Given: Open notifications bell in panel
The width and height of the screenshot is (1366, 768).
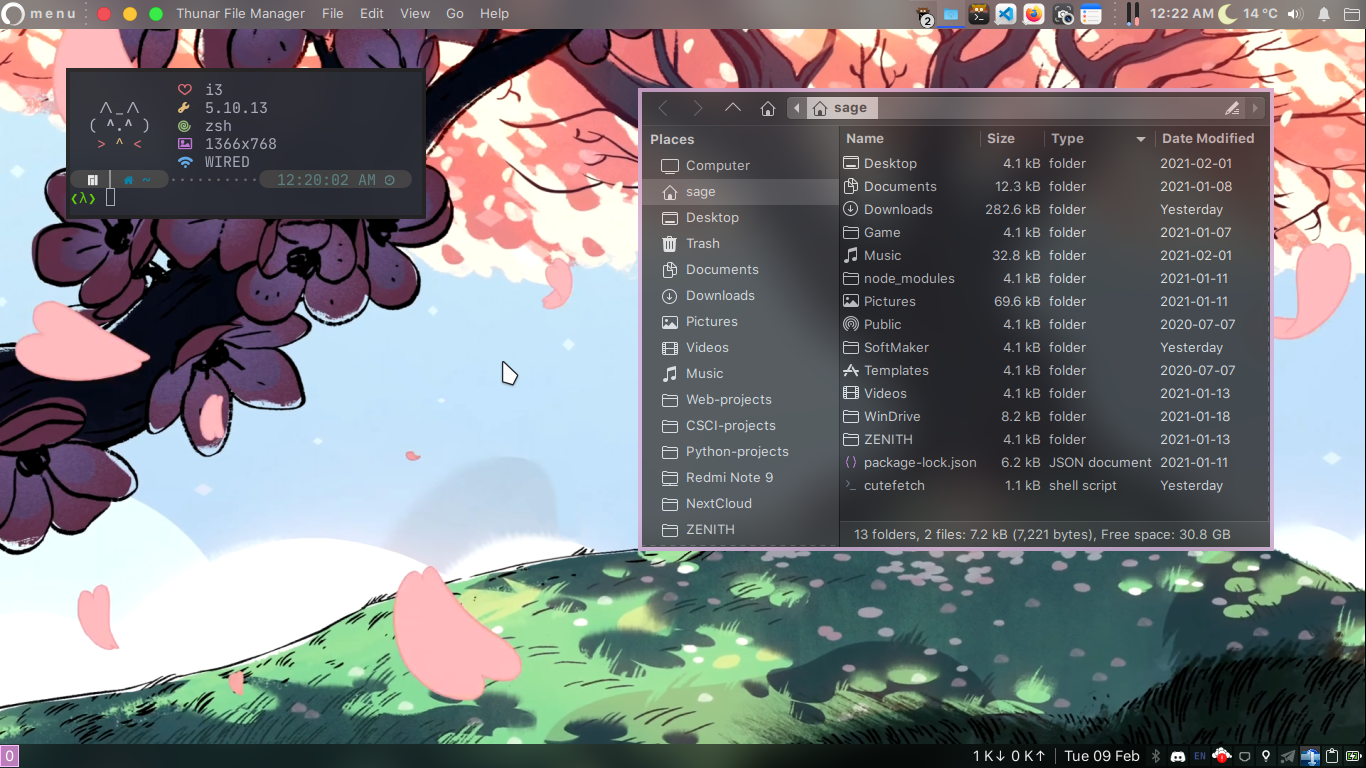Looking at the screenshot, I should [x=1324, y=14].
